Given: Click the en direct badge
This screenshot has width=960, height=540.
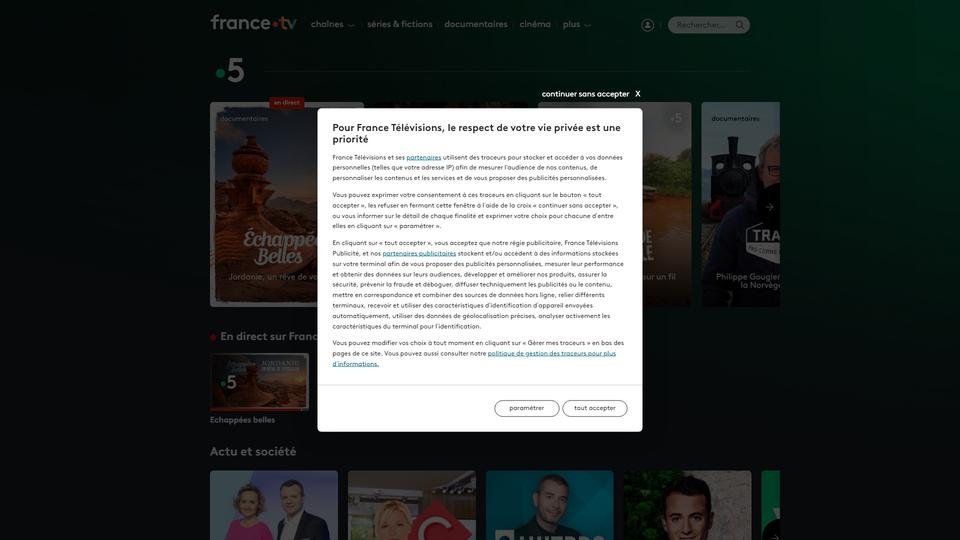Looking at the screenshot, I should (287, 103).
